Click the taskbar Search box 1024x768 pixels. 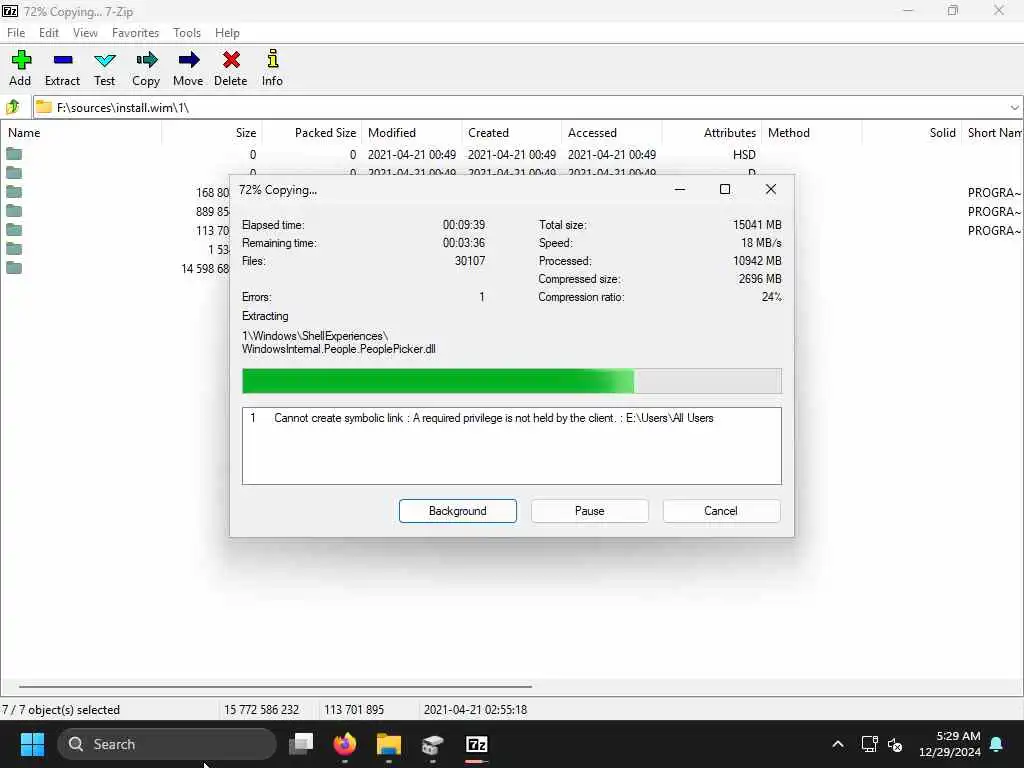click(167, 744)
